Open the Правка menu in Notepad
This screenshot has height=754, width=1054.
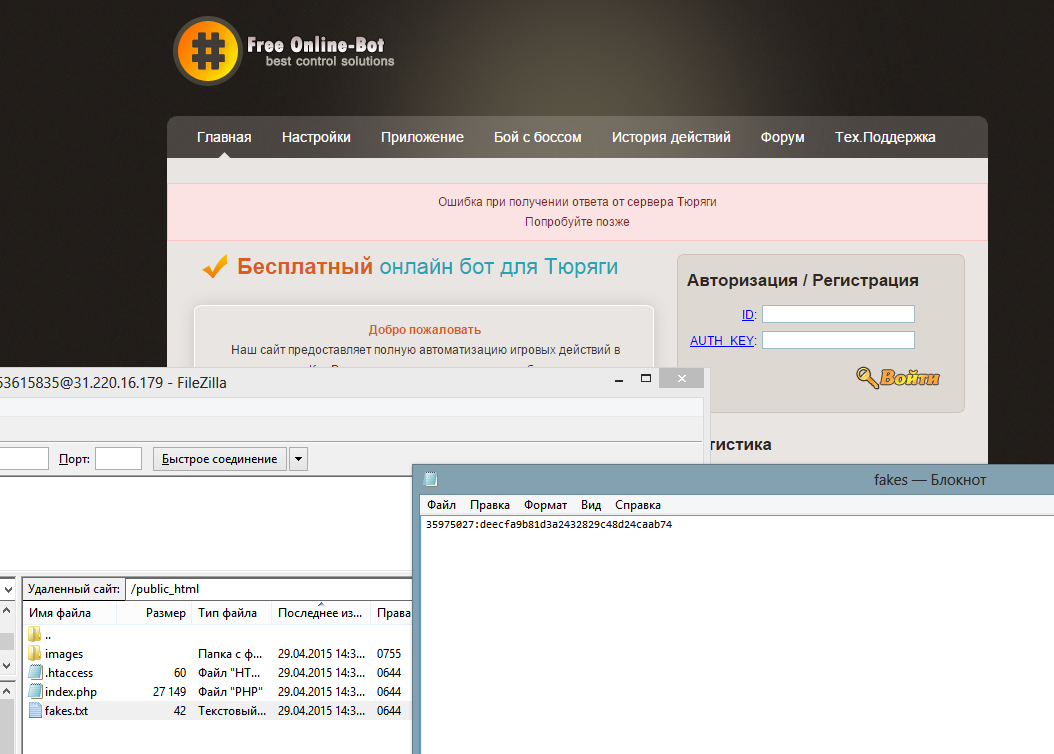pyautogui.click(x=489, y=505)
